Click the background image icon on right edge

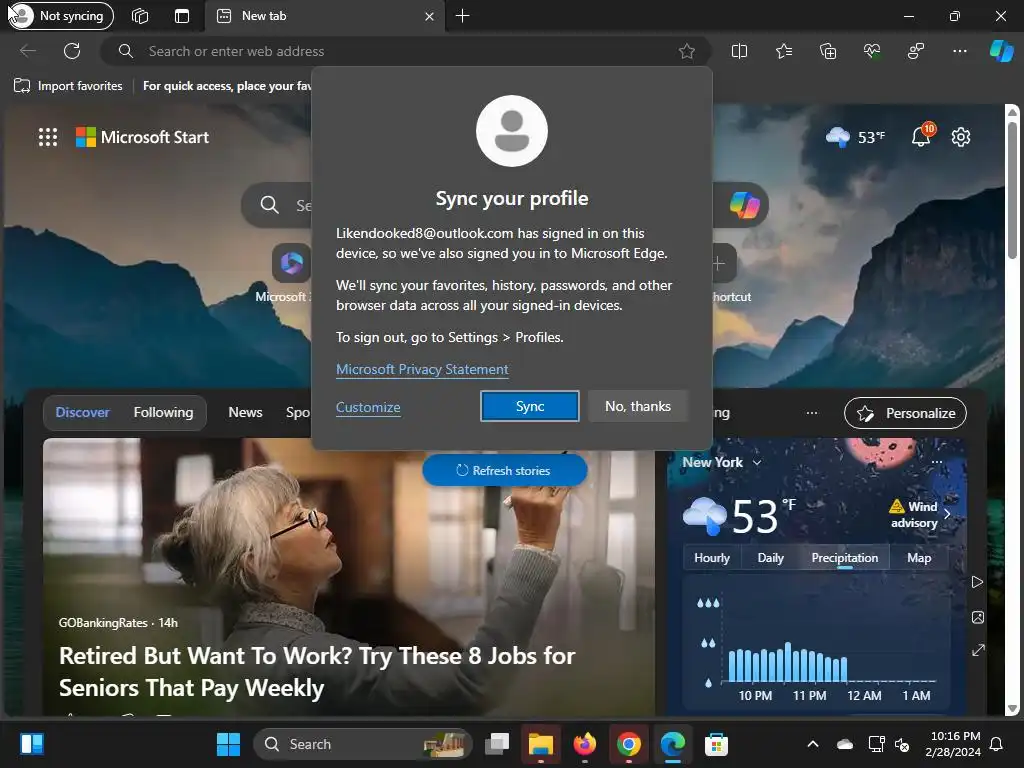977,617
